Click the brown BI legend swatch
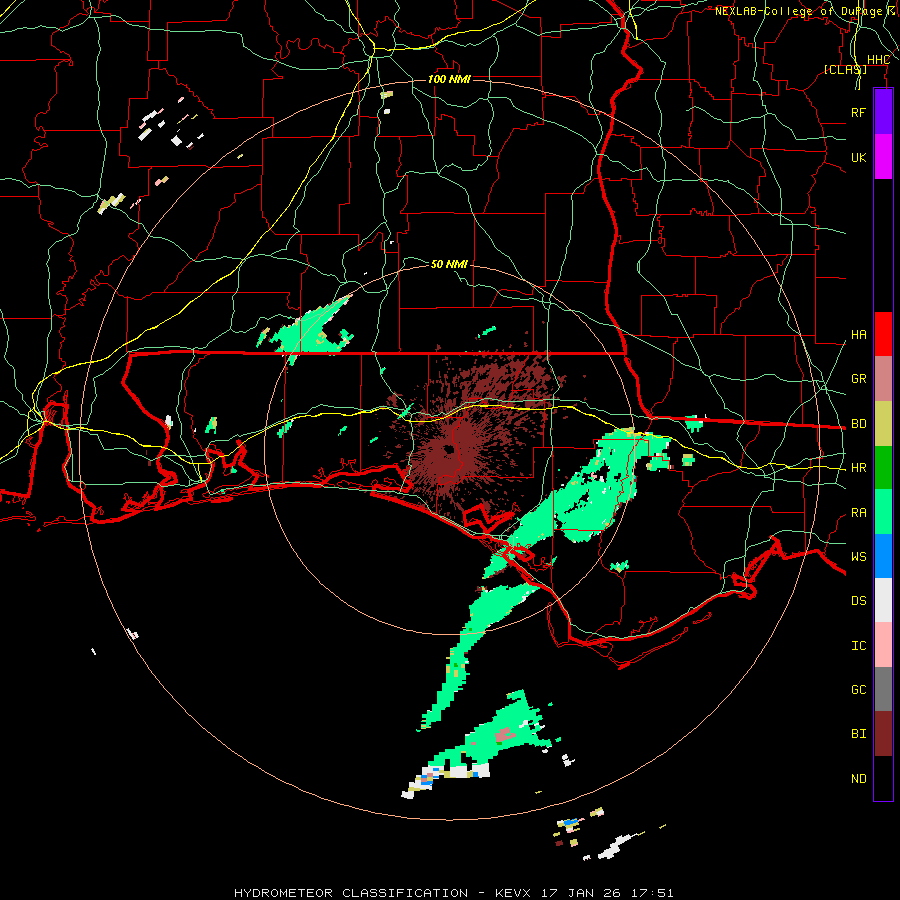Screen dimensions: 900x900 click(x=883, y=734)
